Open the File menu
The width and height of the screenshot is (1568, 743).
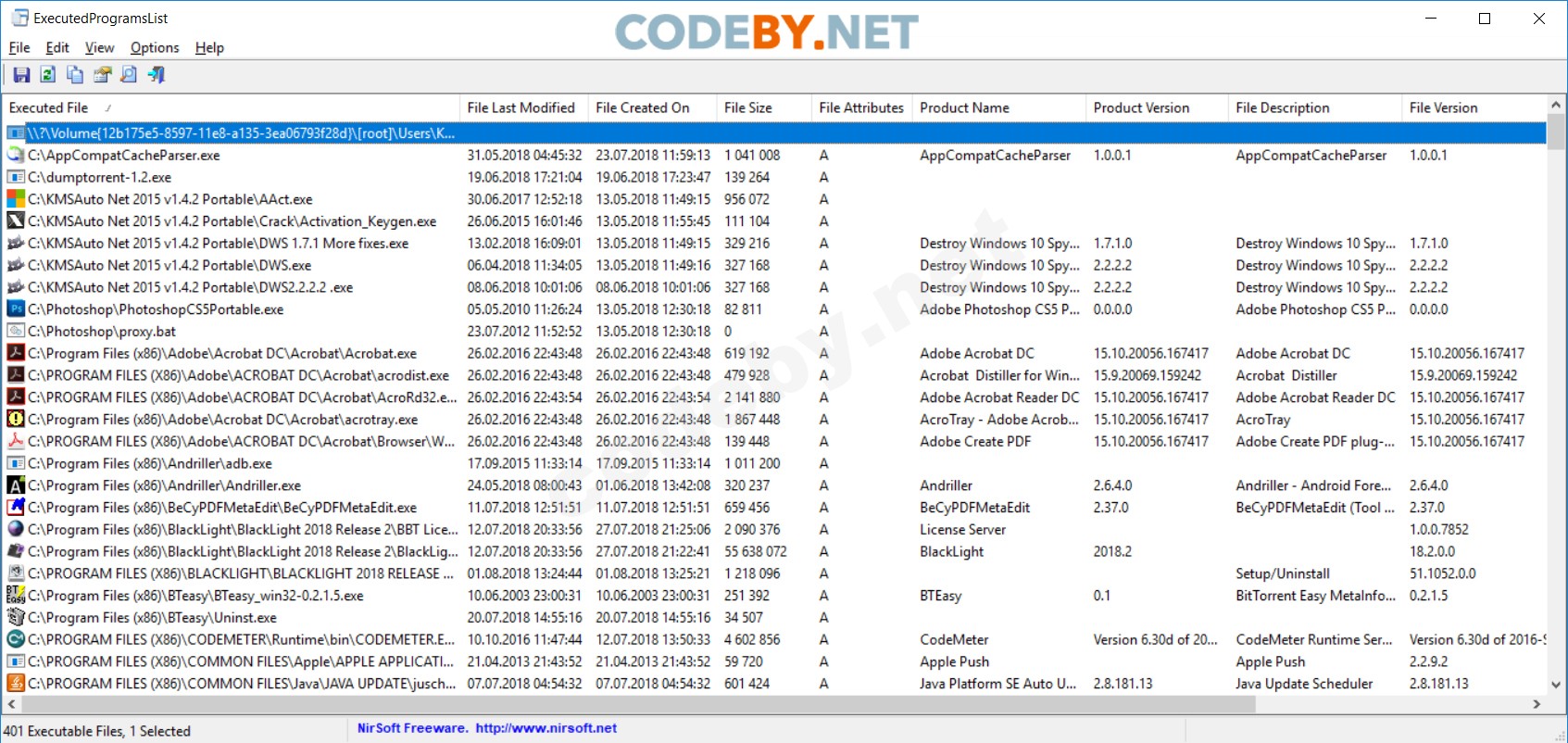point(19,48)
